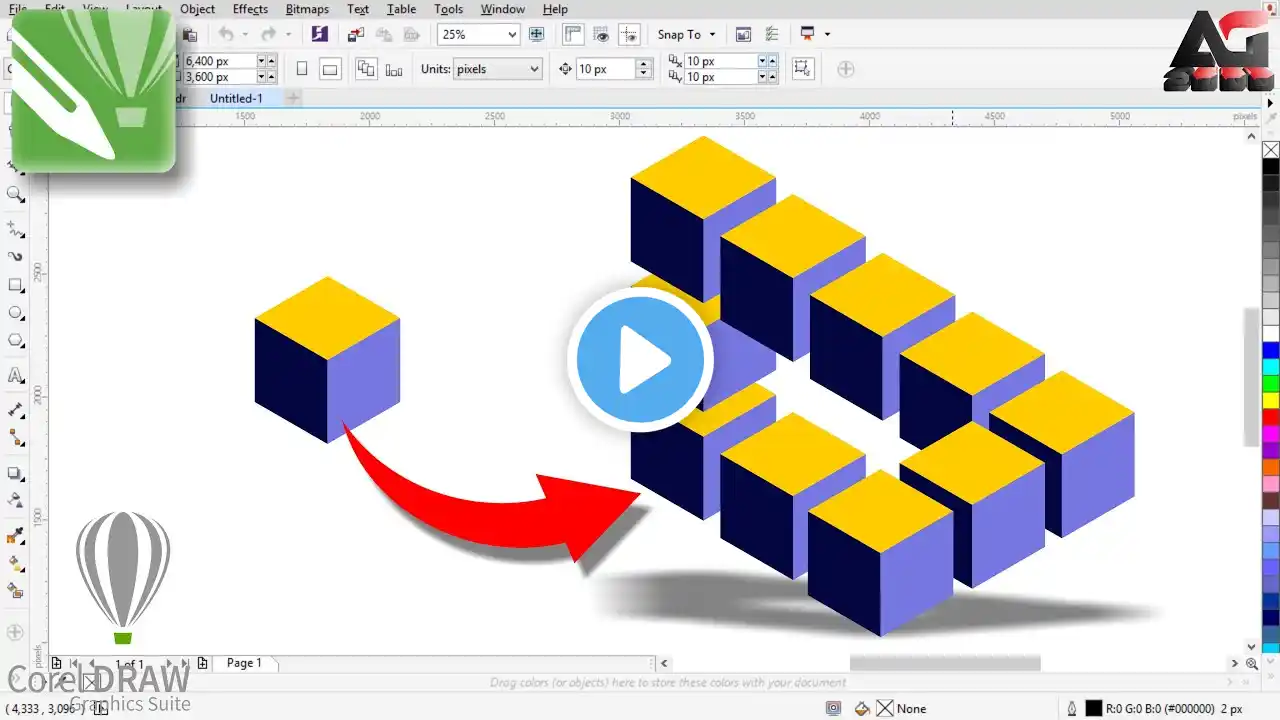The height and width of the screenshot is (720, 1280).
Task: Select the Drop Shadow tool
Action: (x=16, y=473)
